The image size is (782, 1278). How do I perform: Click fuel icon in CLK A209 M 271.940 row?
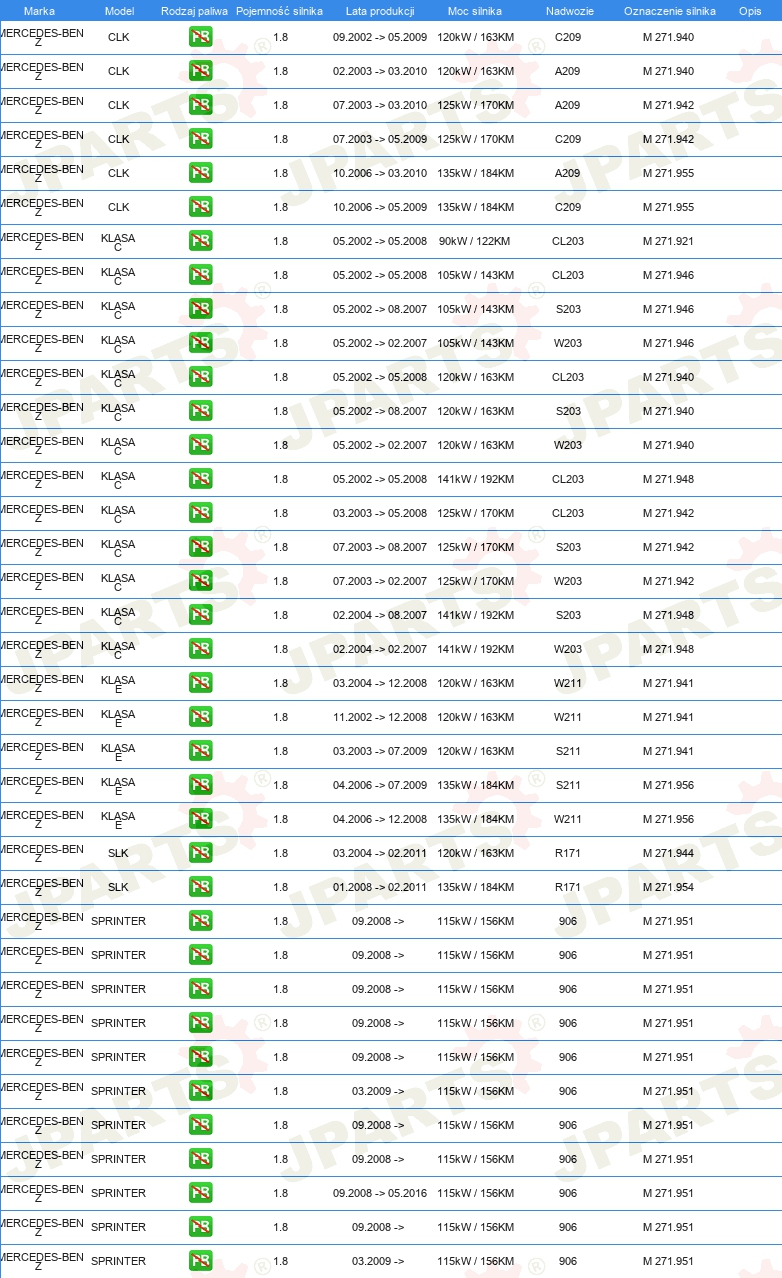point(200,72)
